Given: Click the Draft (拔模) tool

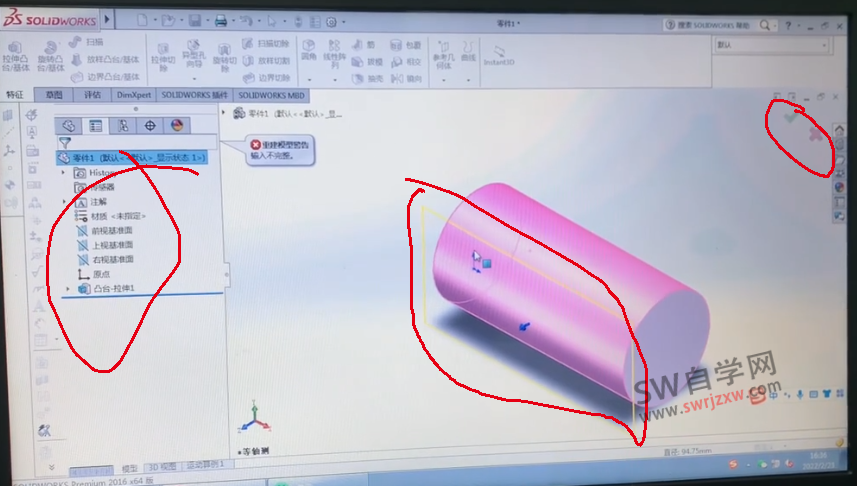Looking at the screenshot, I should tap(367, 62).
